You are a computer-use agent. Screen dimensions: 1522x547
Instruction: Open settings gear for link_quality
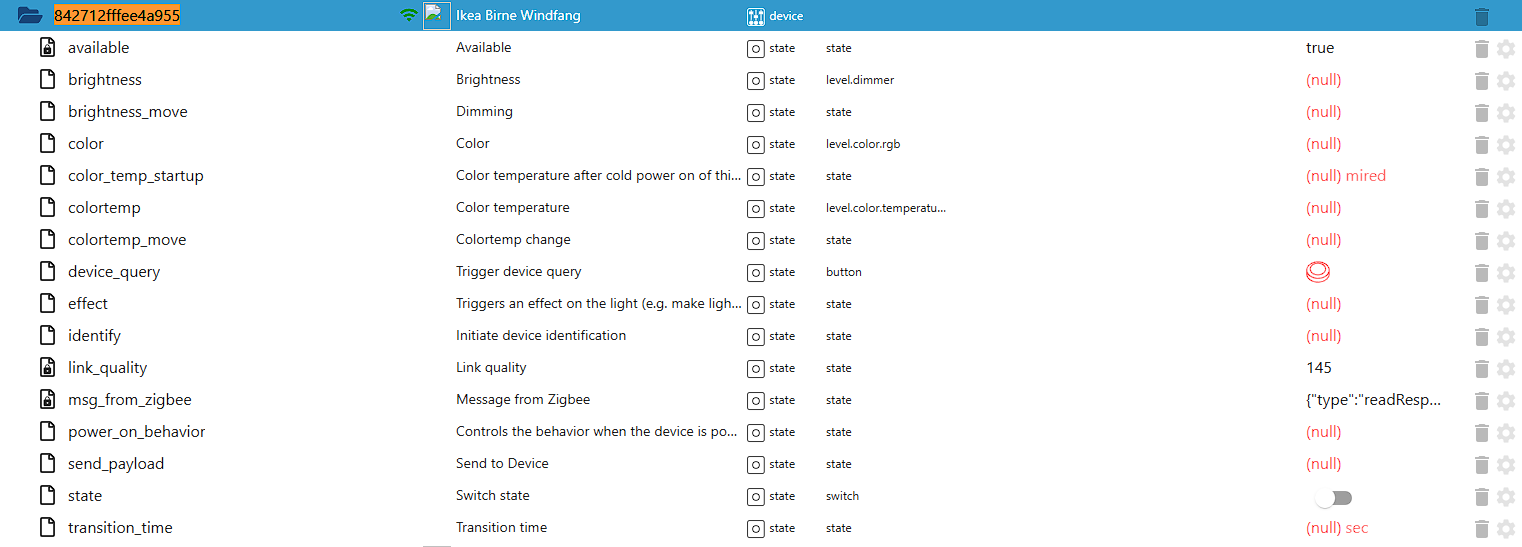click(1506, 368)
